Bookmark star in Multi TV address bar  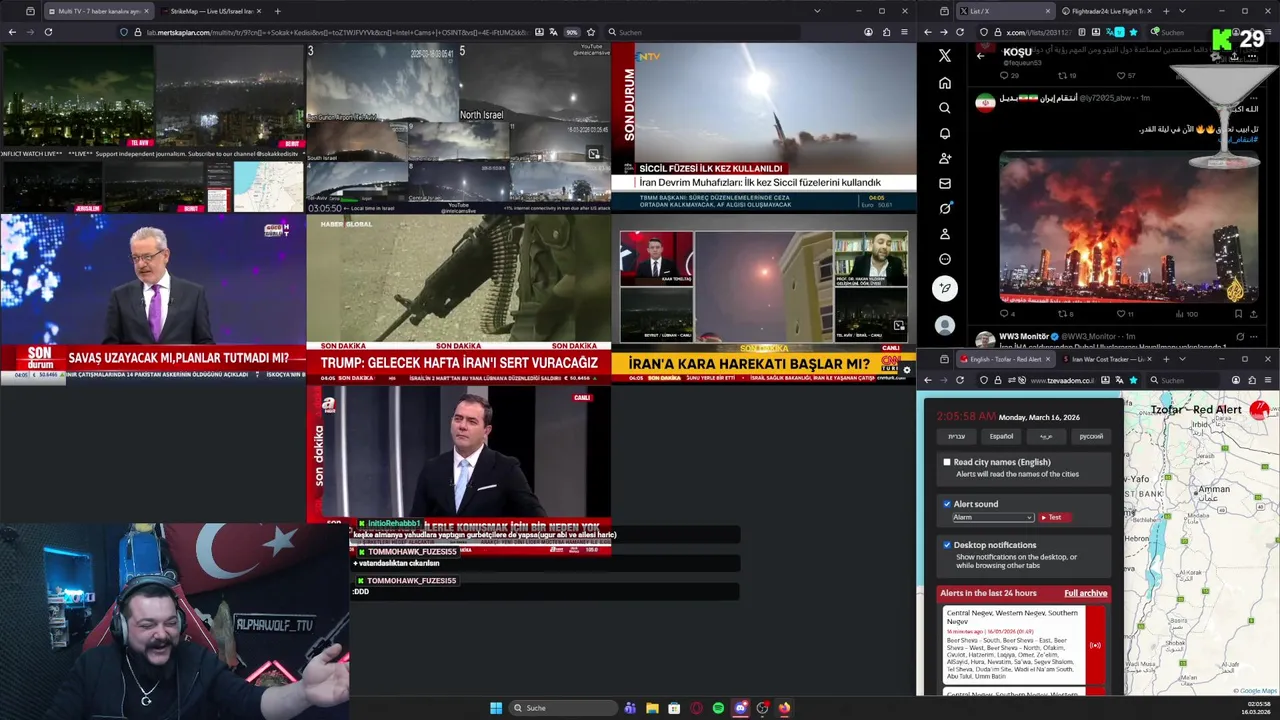coord(591,32)
